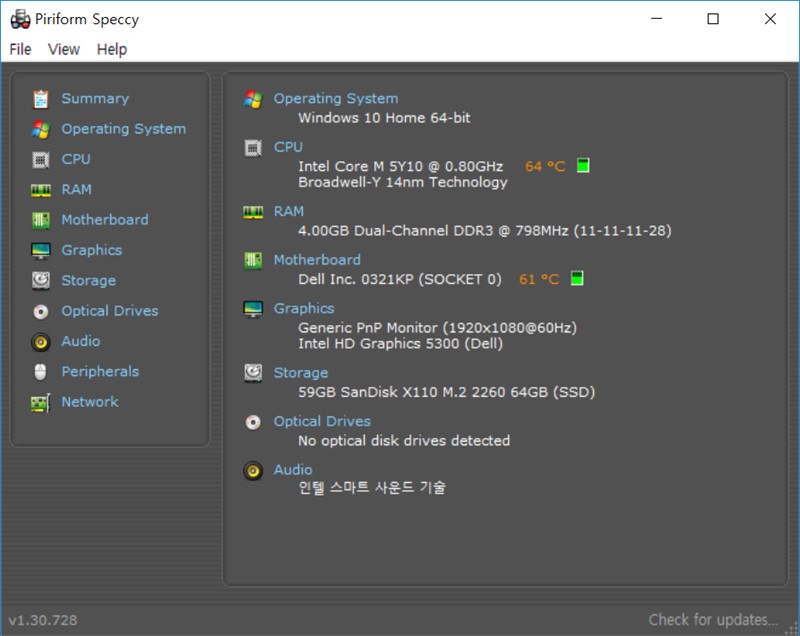
Task: Show Optical Drives section from sidebar
Action: pyautogui.click(x=110, y=311)
